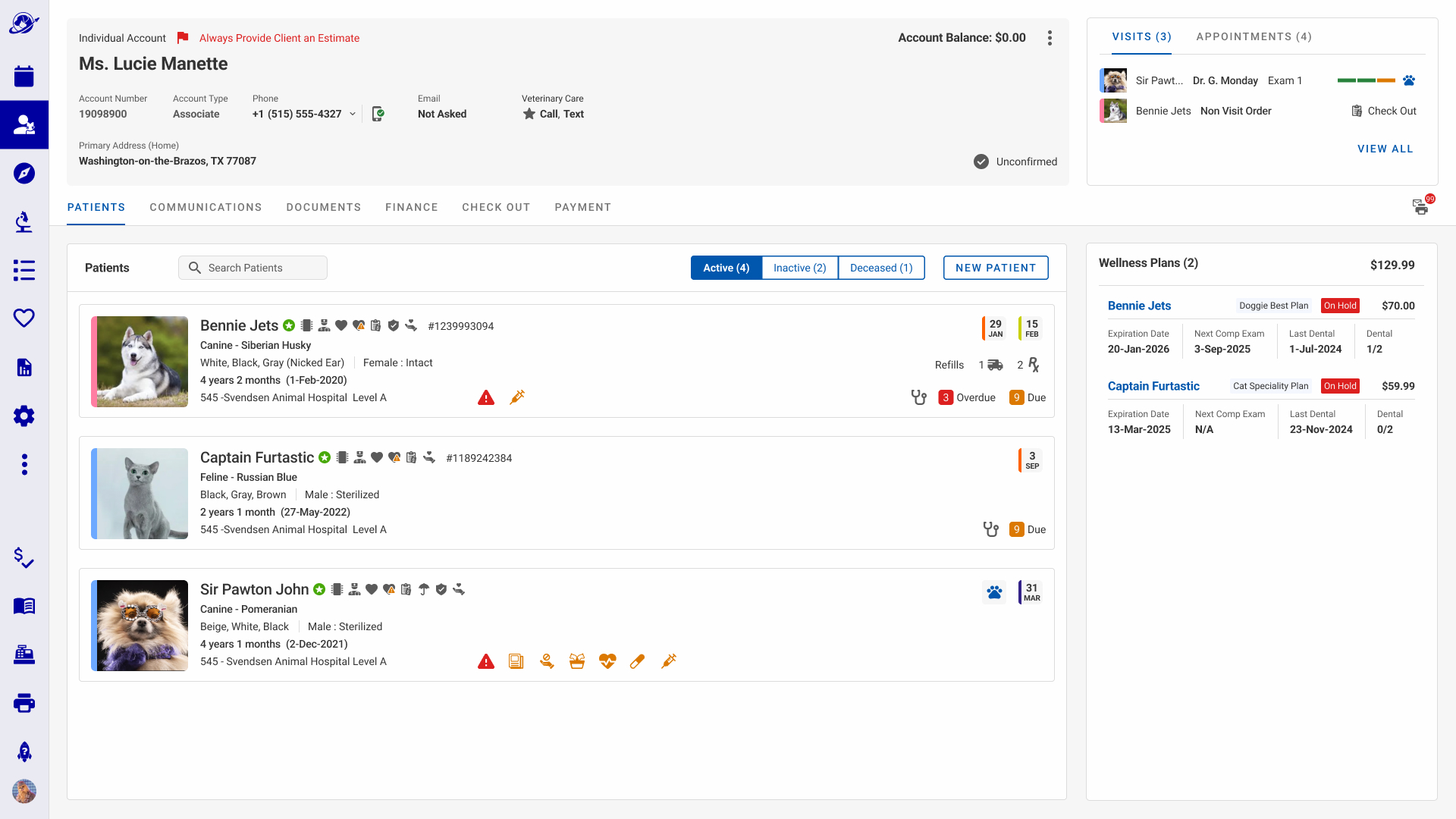Switch to the Communications tab

coord(206,207)
